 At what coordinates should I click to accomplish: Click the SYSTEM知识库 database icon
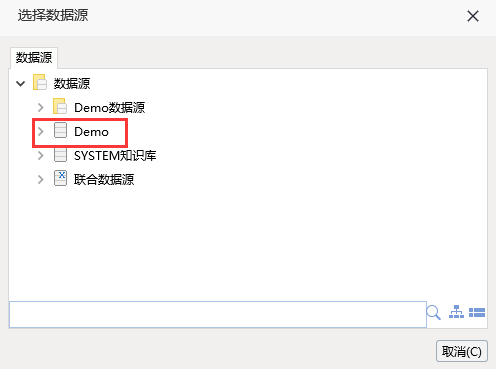tap(60, 155)
